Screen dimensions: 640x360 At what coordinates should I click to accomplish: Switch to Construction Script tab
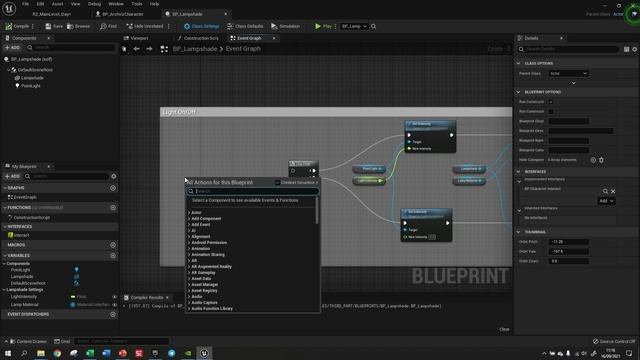click(198, 38)
